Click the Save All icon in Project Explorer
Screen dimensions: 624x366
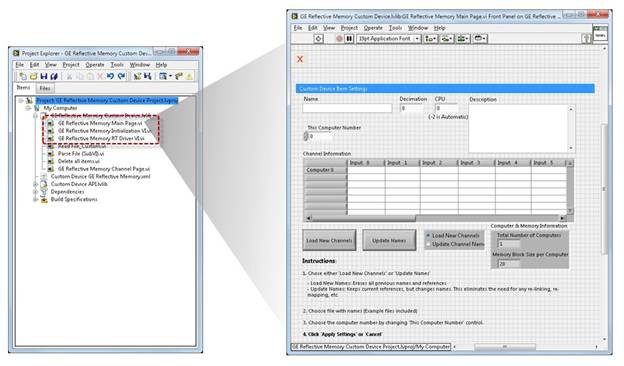click(54, 76)
